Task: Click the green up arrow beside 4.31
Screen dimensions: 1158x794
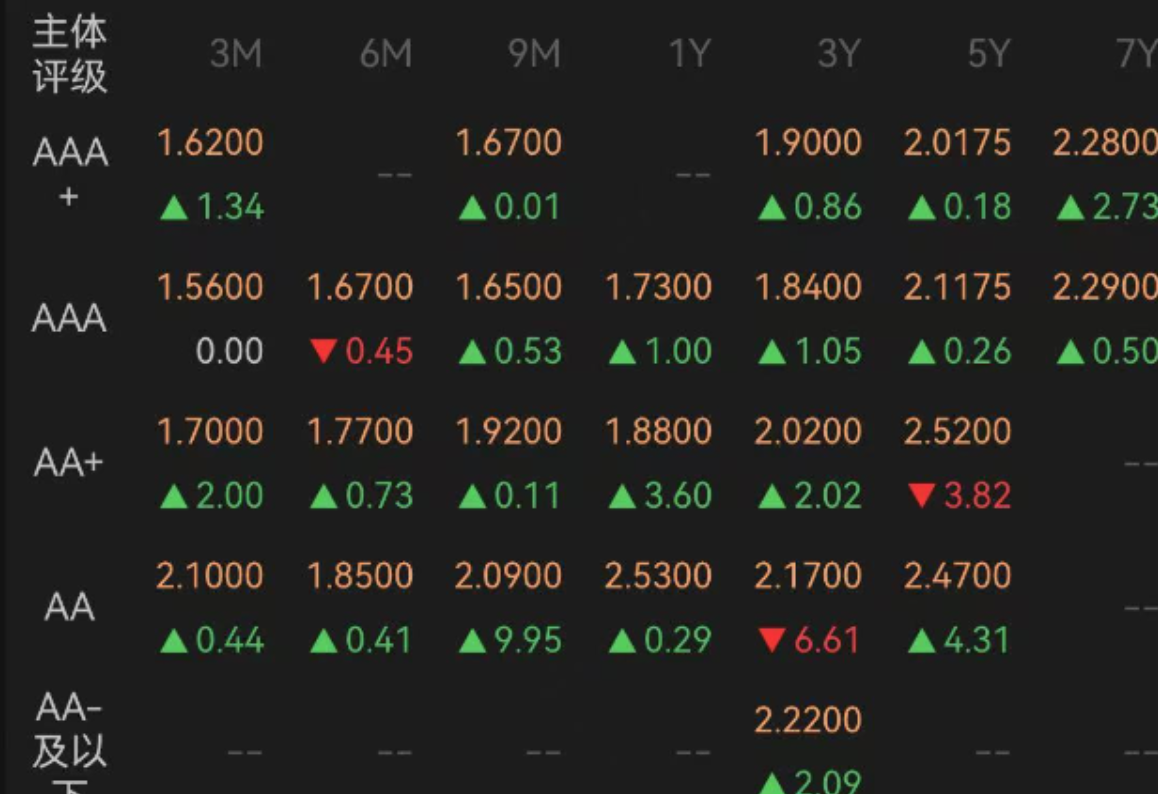Action: tap(922, 640)
